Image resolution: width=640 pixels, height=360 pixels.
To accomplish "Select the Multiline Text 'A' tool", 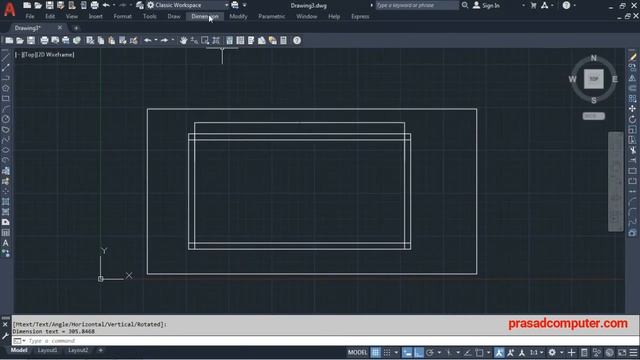I will coord(6,243).
